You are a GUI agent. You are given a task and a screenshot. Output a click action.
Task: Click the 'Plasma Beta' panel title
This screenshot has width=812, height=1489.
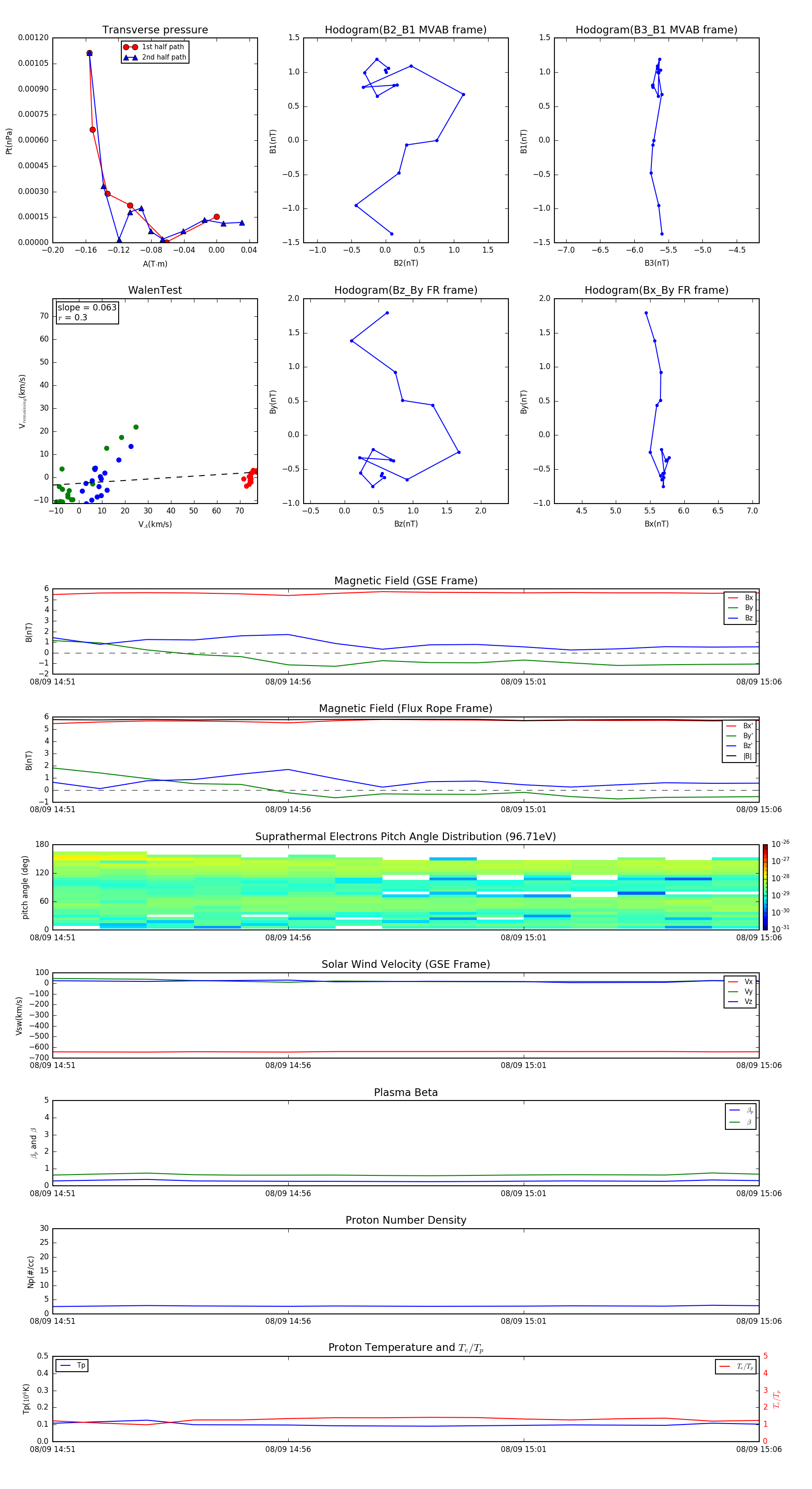click(x=406, y=1092)
